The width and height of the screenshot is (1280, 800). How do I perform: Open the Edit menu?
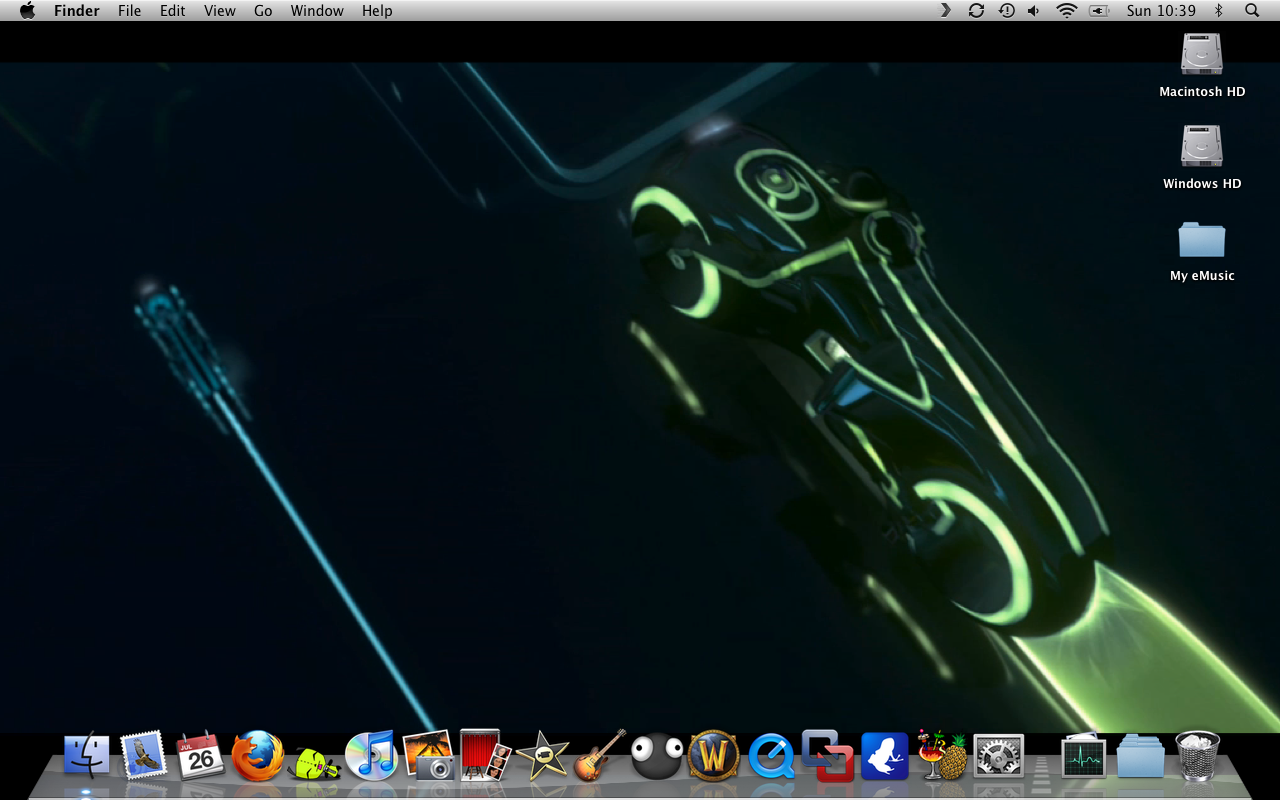[x=173, y=11]
